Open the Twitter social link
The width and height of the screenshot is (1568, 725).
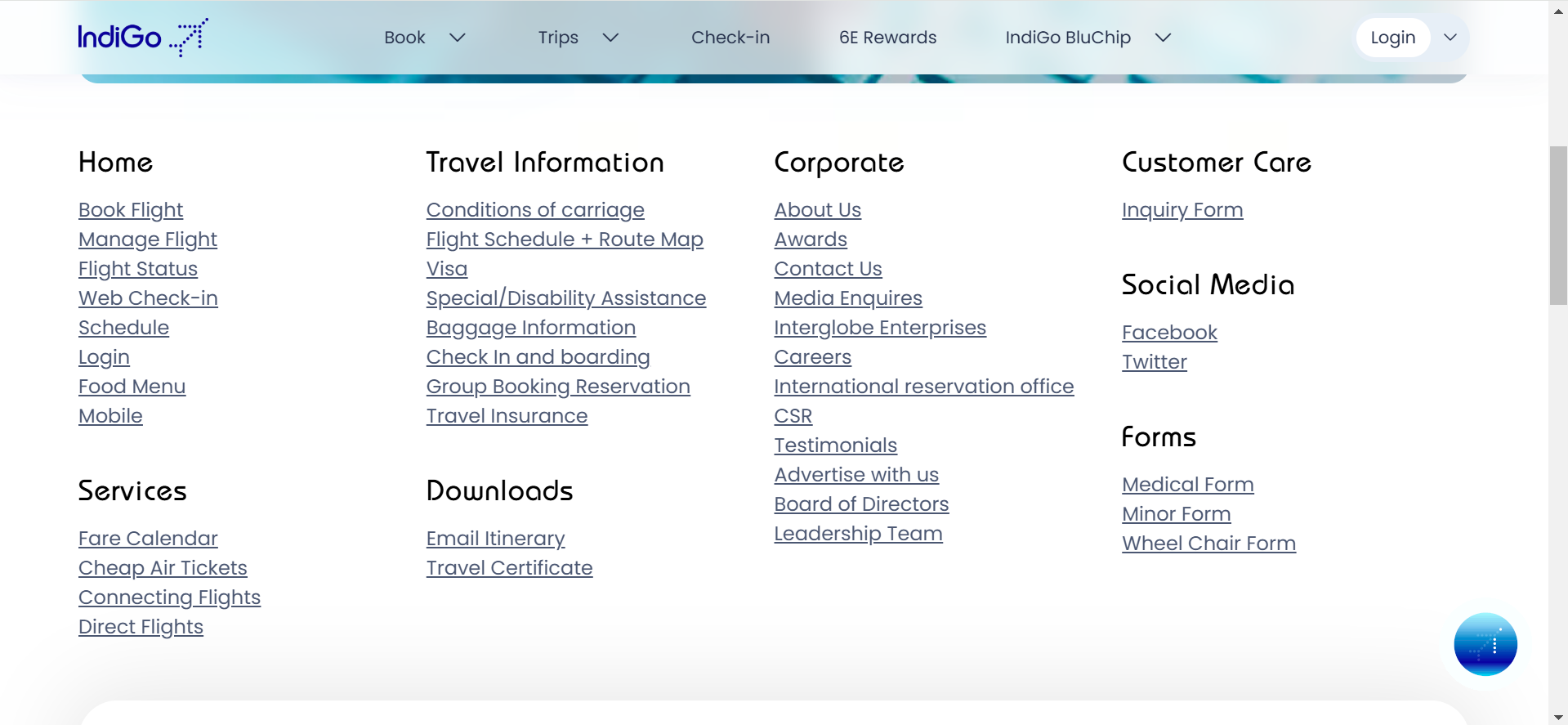(1154, 362)
